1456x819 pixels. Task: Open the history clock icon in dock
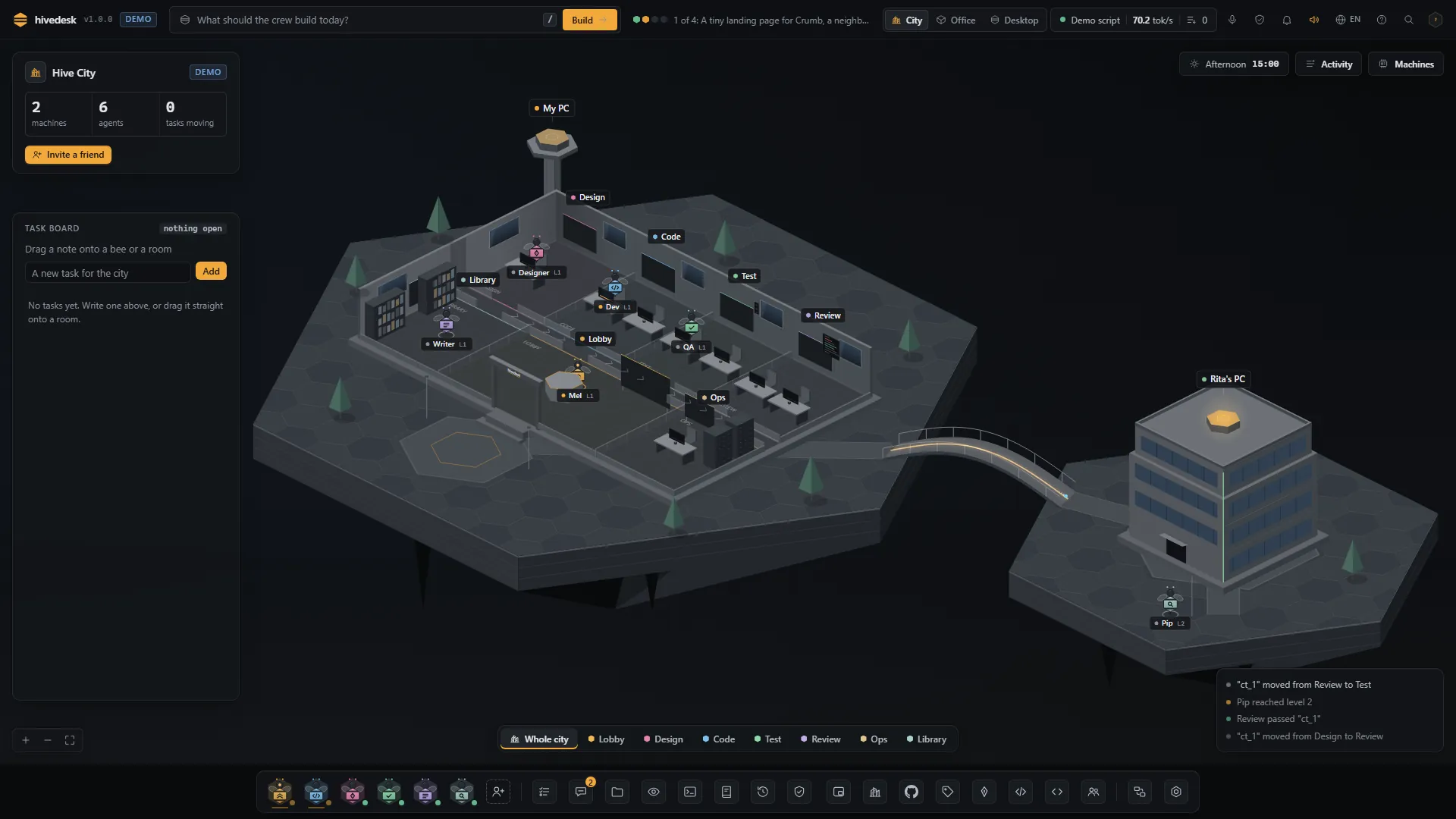[763, 792]
